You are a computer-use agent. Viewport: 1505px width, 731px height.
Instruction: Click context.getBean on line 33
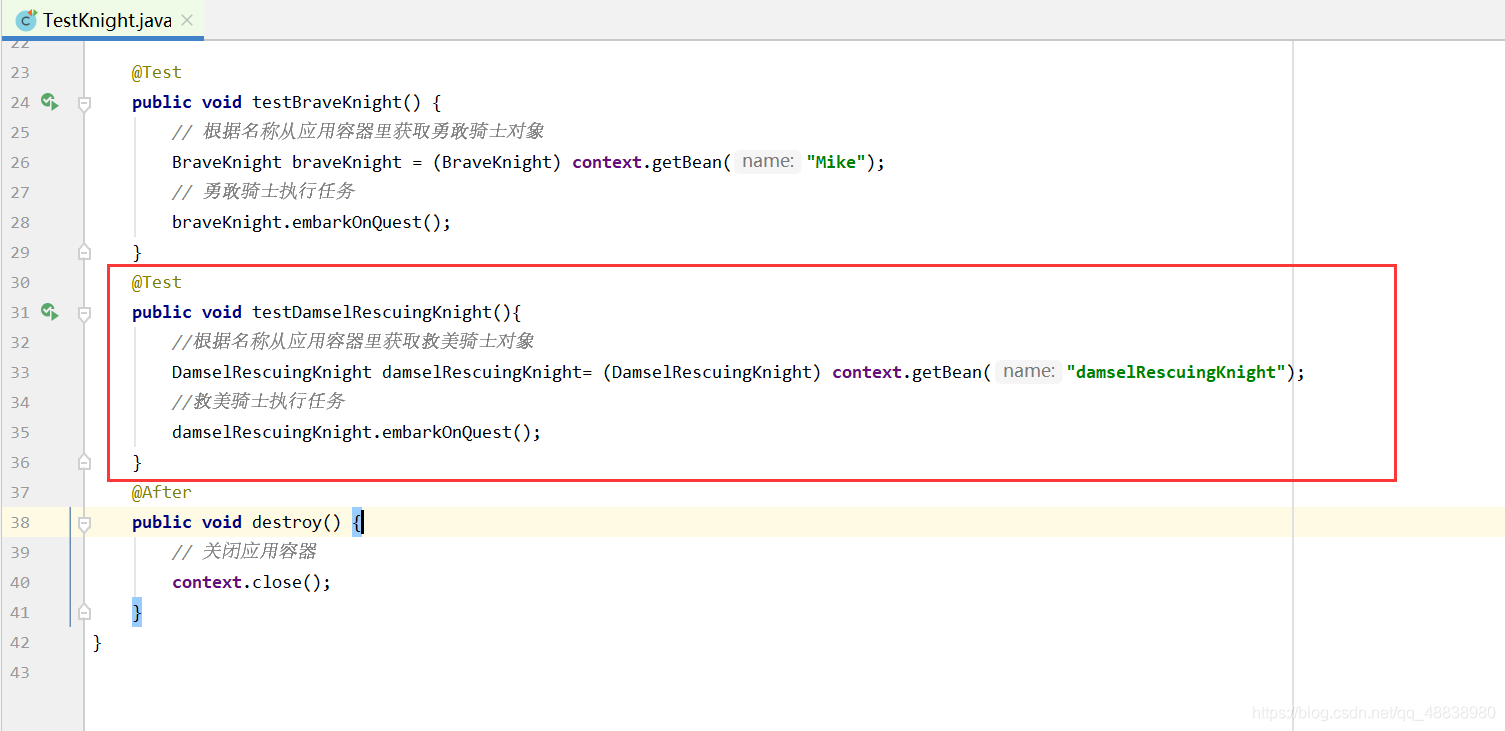coord(907,372)
